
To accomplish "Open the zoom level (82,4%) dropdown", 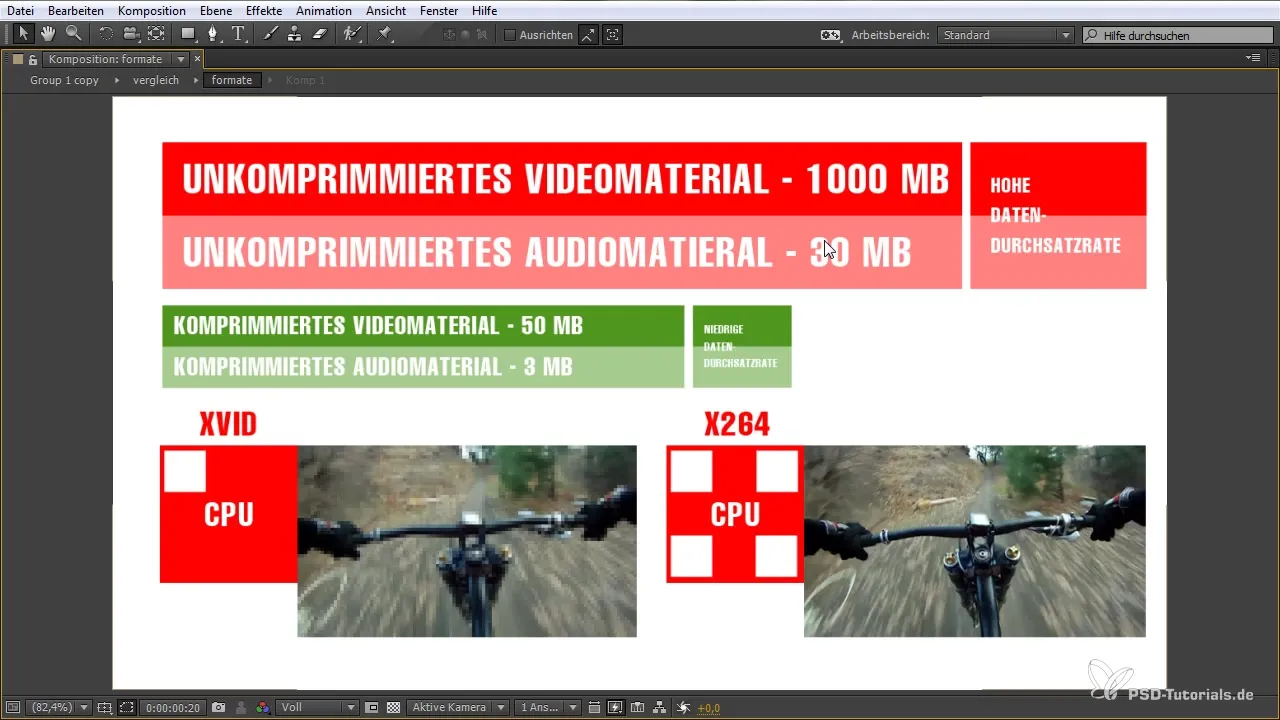I will pos(59,707).
